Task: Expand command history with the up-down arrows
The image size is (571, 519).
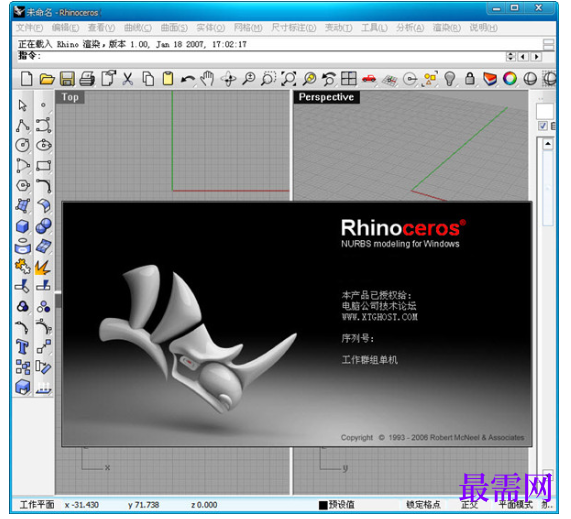Action: (510, 56)
